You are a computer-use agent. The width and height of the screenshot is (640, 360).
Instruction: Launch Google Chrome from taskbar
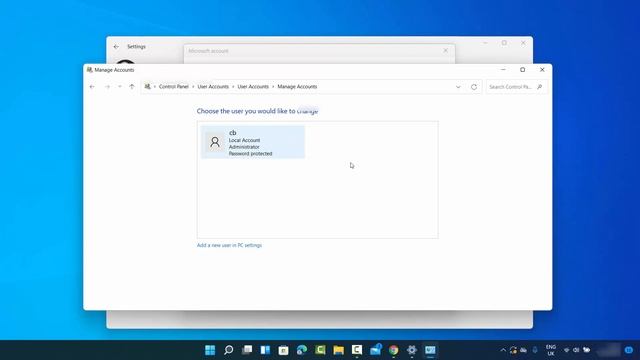(393, 350)
